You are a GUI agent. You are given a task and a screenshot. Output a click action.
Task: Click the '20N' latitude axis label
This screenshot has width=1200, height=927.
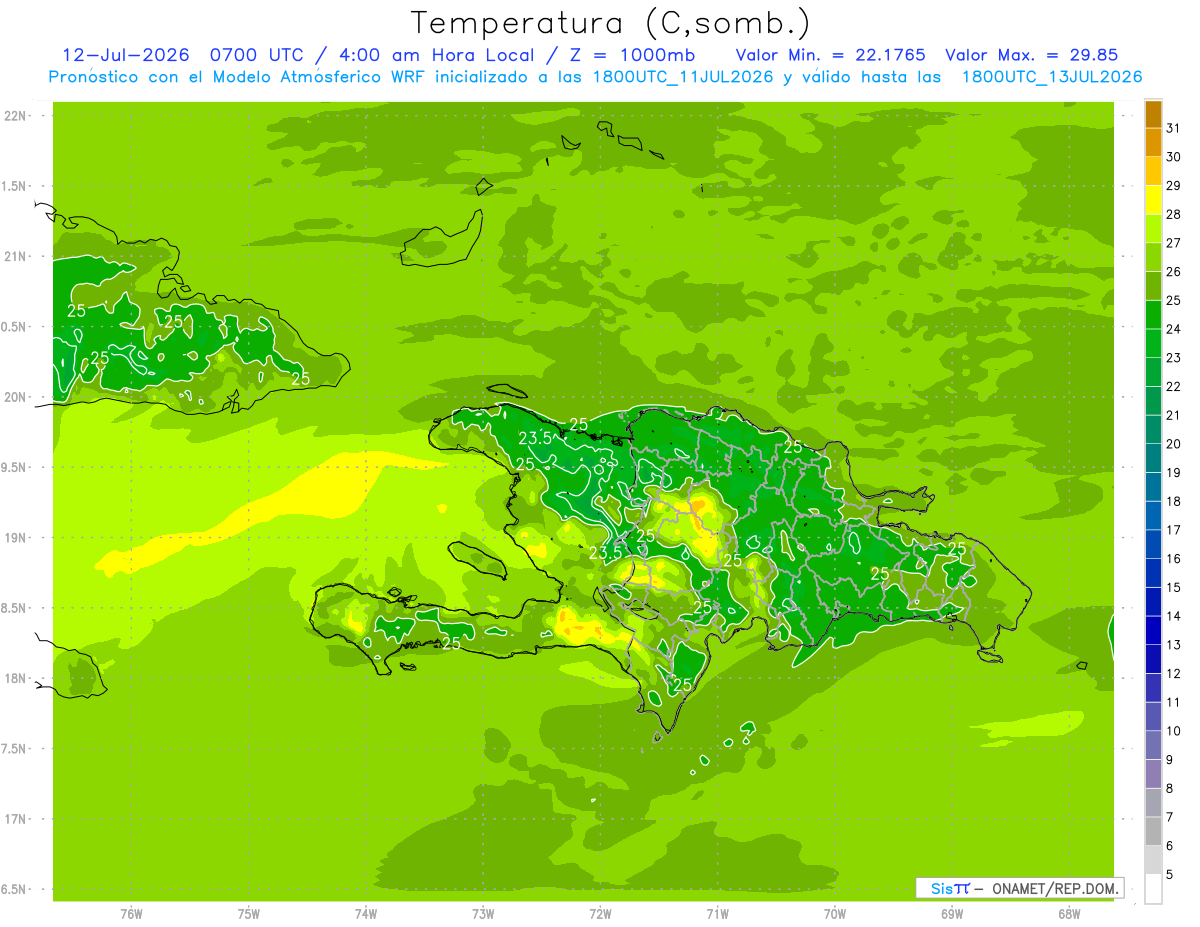click(x=15, y=397)
